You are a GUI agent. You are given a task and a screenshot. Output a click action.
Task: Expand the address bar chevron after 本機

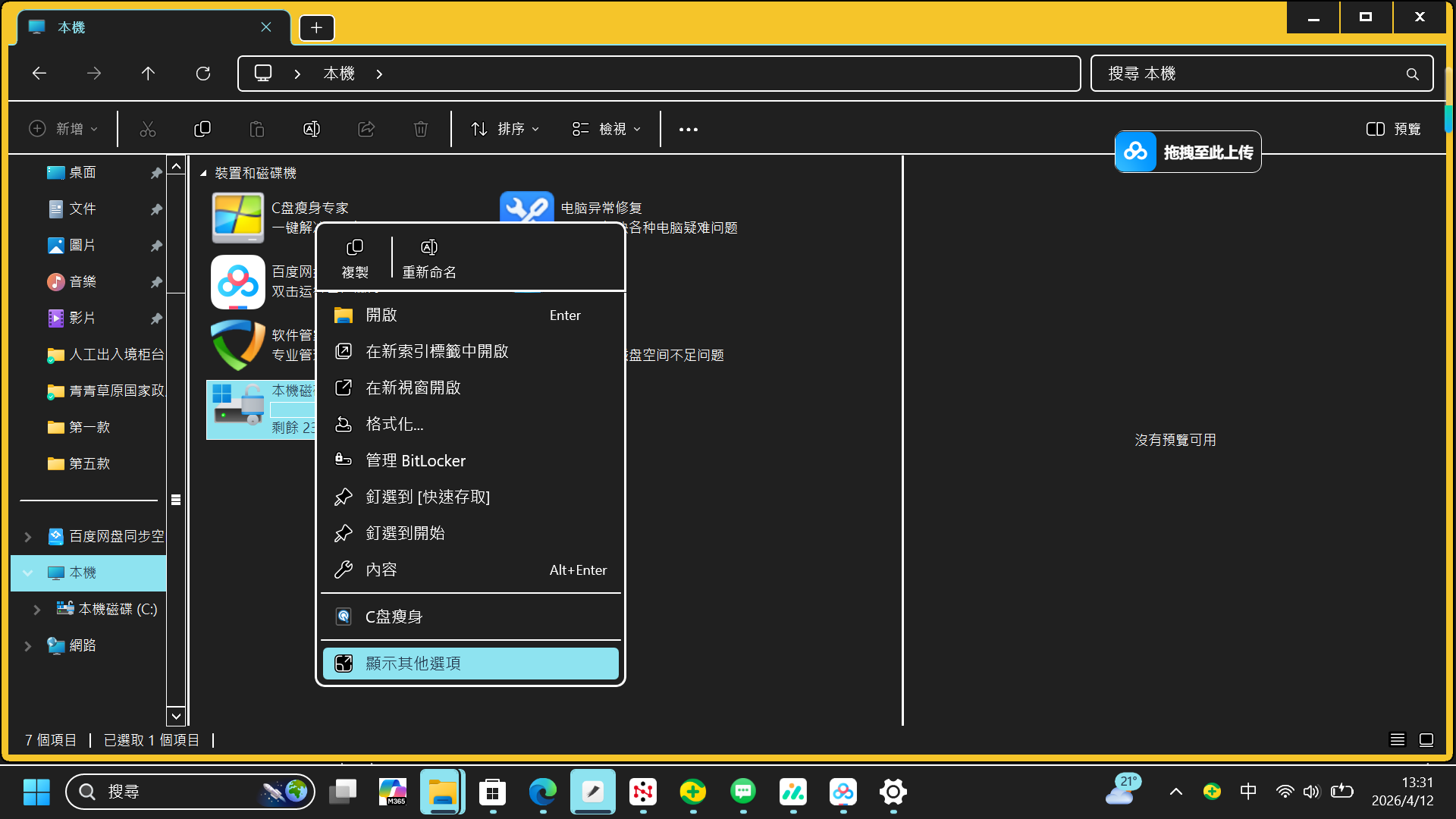[379, 74]
